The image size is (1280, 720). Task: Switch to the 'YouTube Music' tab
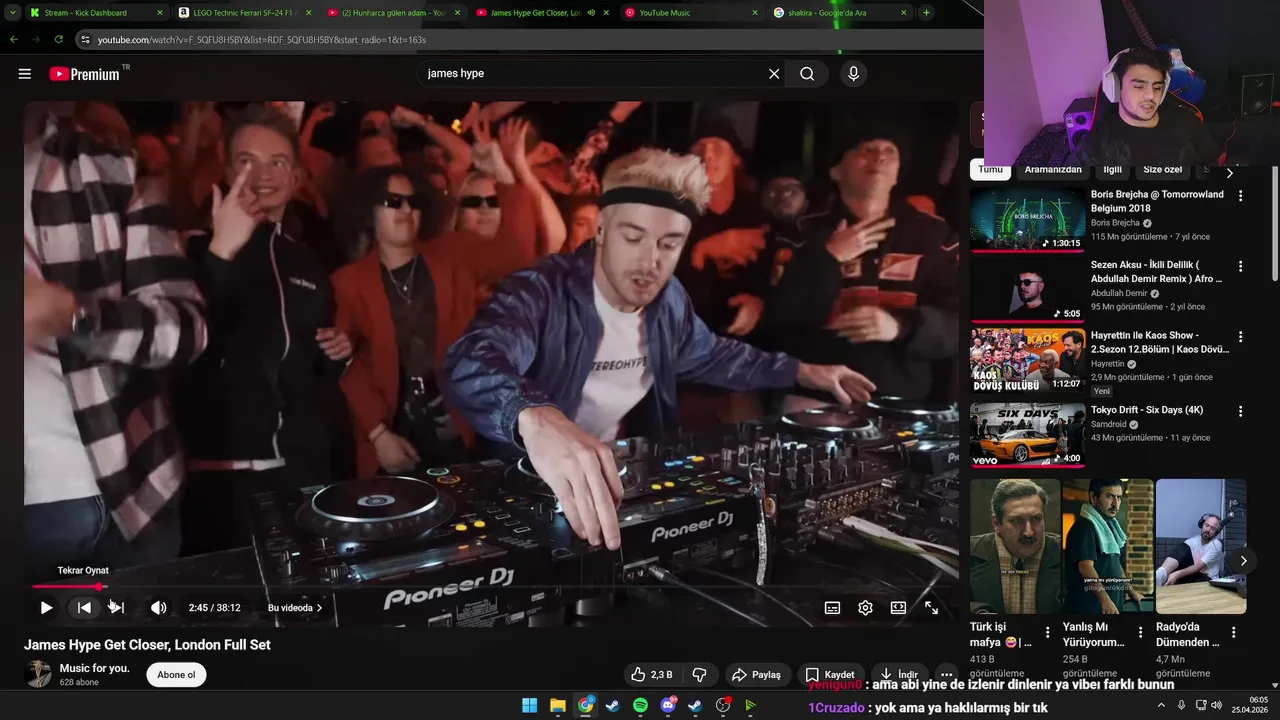[690, 13]
